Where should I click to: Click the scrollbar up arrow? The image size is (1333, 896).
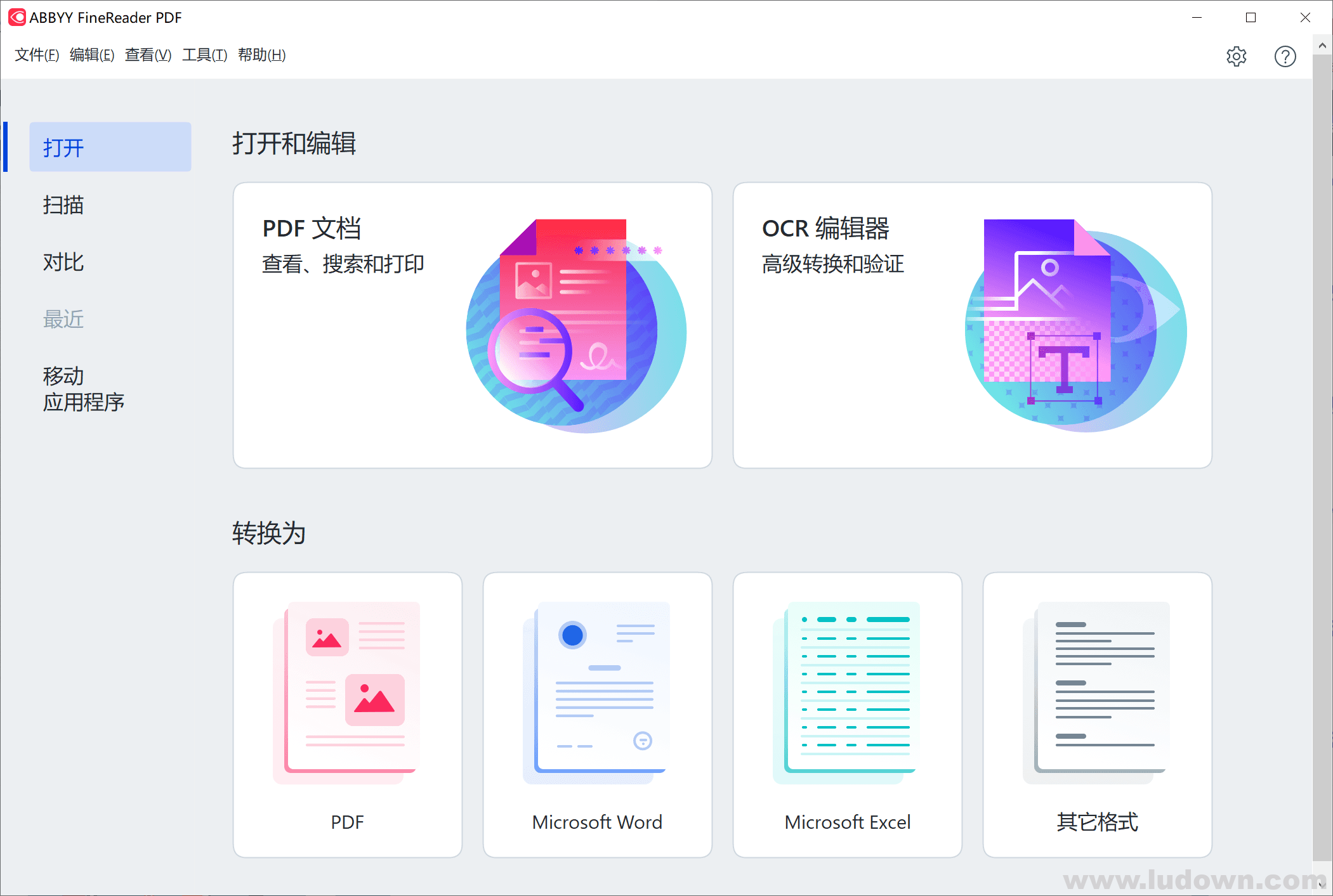coord(1322,45)
